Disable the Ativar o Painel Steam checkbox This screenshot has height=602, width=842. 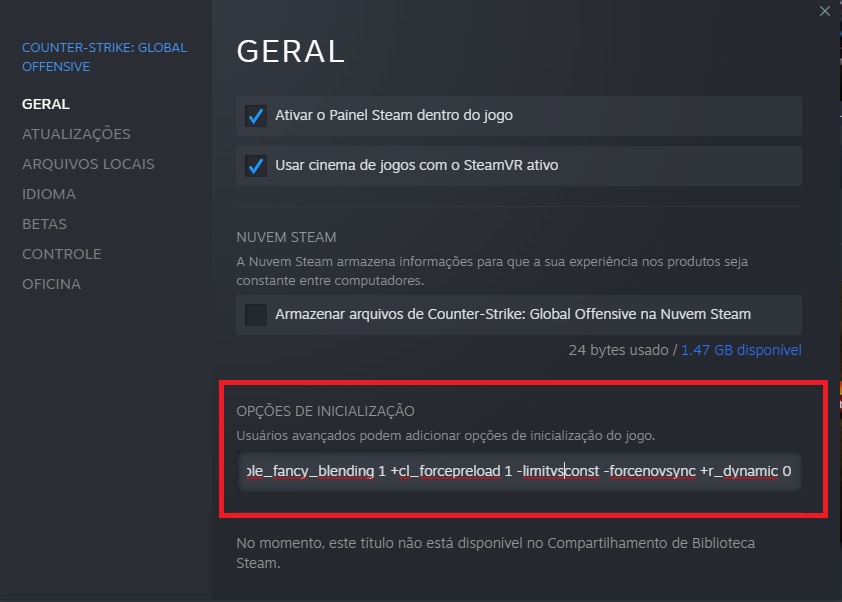(x=256, y=116)
